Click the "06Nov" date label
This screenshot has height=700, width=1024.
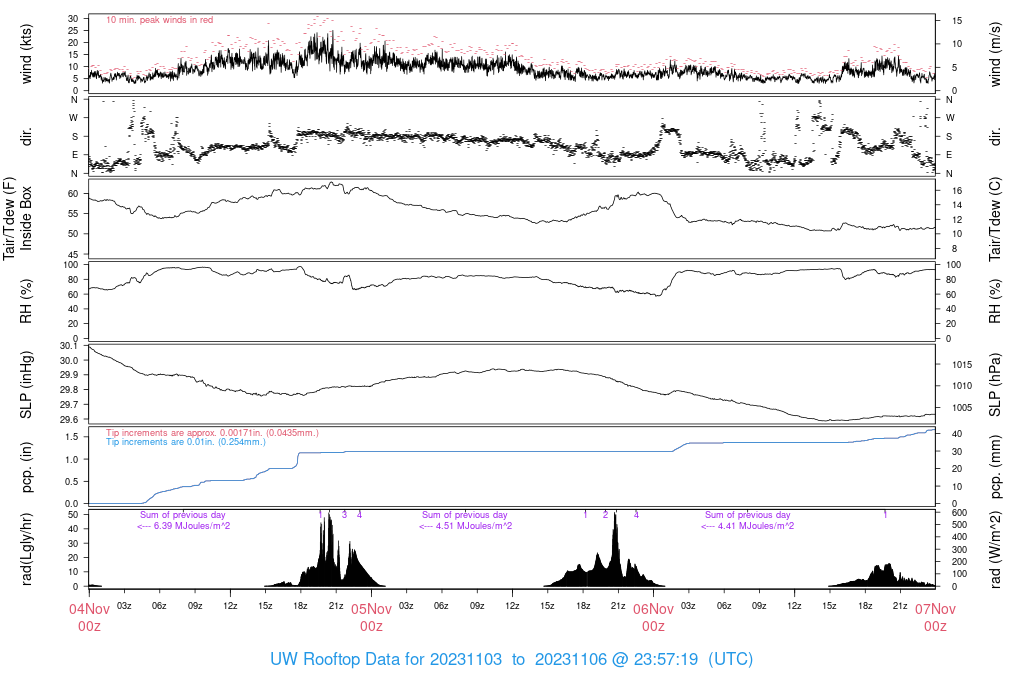[x=654, y=609]
